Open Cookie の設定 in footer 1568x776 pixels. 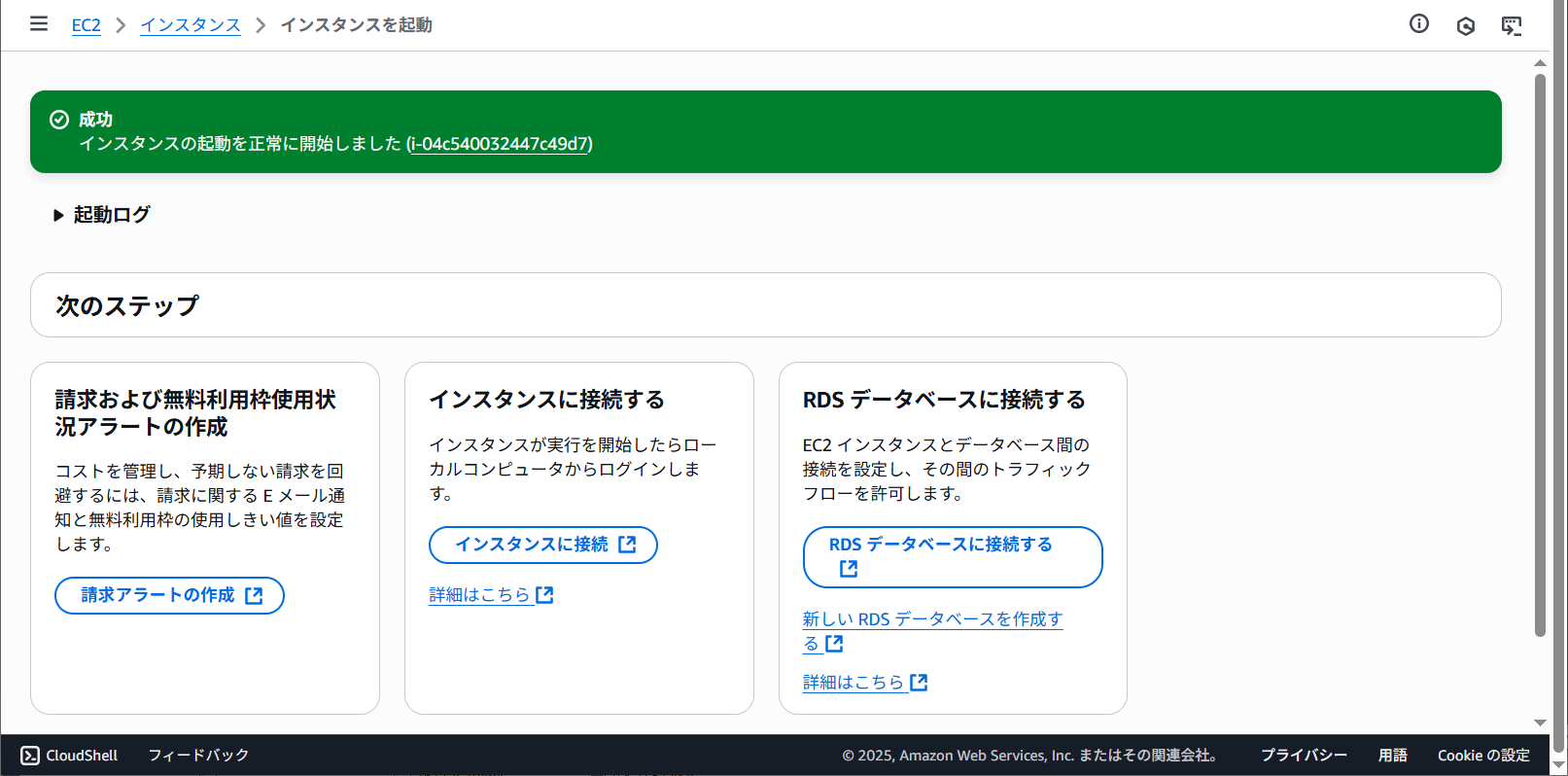click(x=1482, y=756)
